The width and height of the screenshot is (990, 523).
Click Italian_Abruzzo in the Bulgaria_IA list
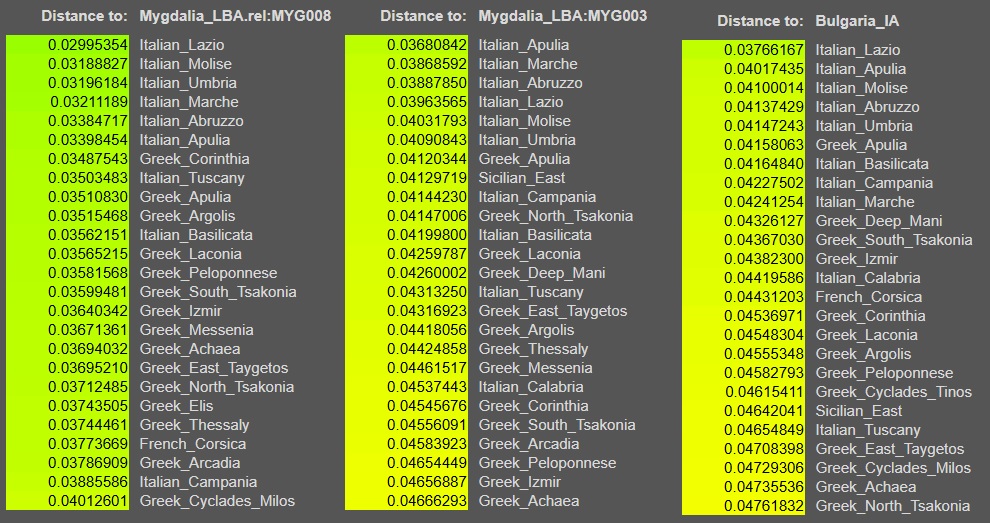point(868,107)
